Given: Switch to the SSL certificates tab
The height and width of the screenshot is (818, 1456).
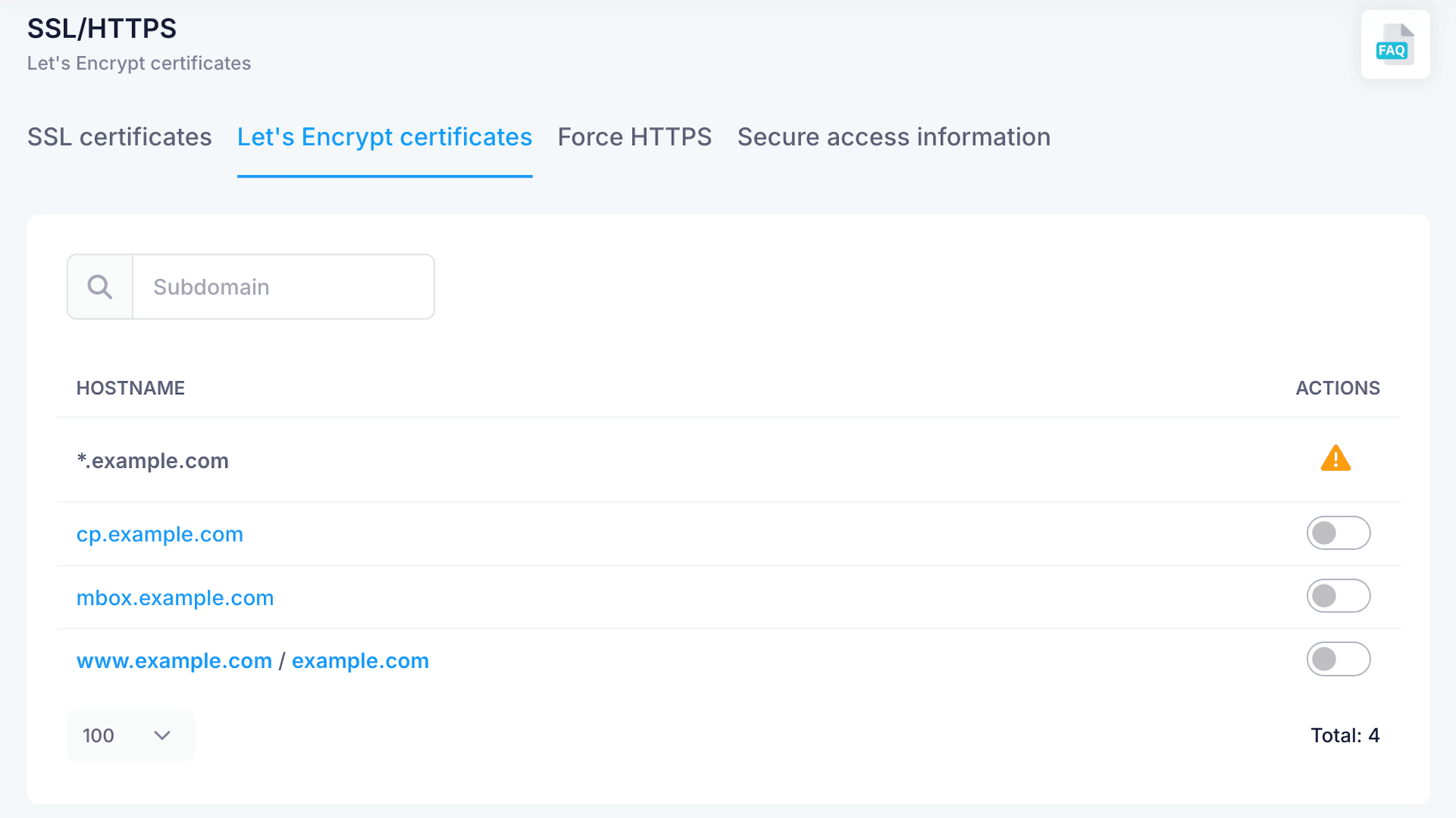Looking at the screenshot, I should (119, 137).
